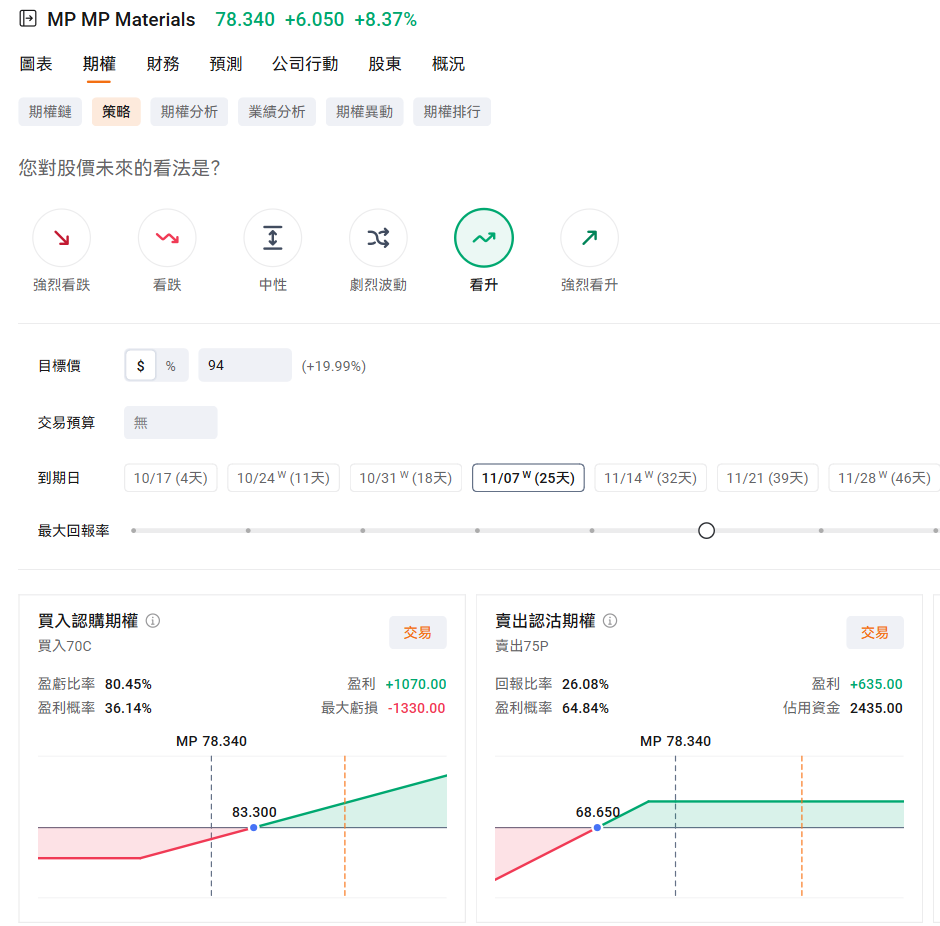940x926 pixels.
Task: Select the 看跌 bearish sentiment icon
Action: tap(167, 237)
